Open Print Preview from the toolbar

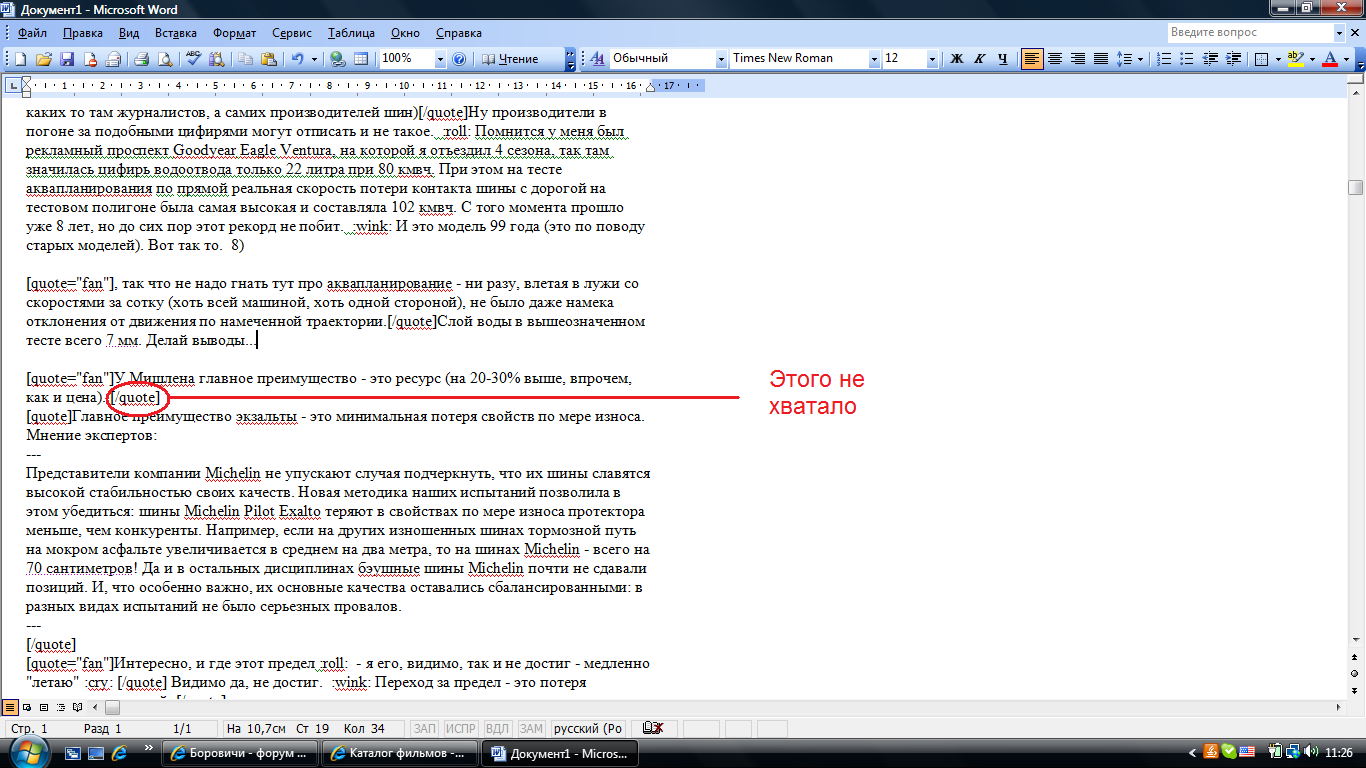point(164,59)
